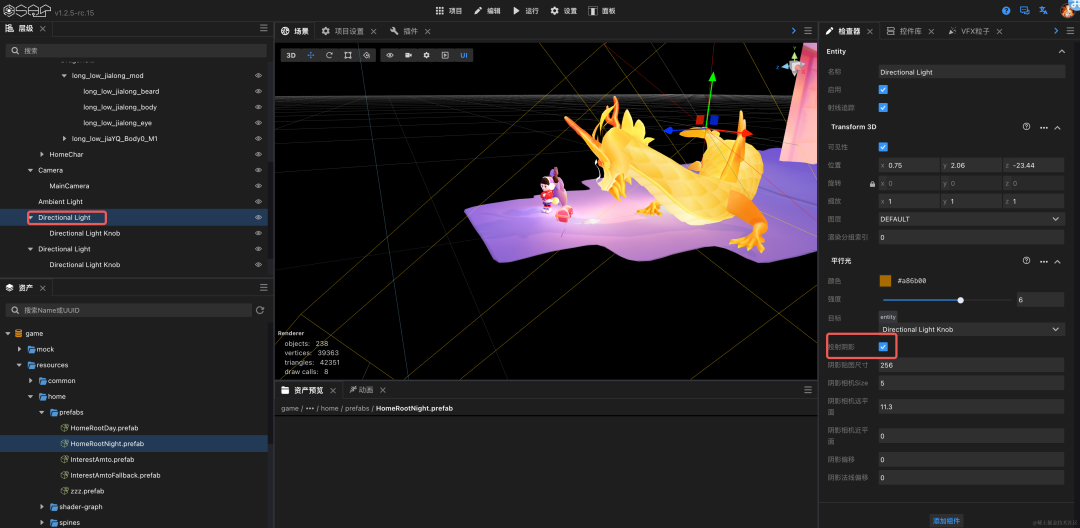The width and height of the screenshot is (1080, 528).
Task: Expand the HomeChar tree node
Action: 42,154
